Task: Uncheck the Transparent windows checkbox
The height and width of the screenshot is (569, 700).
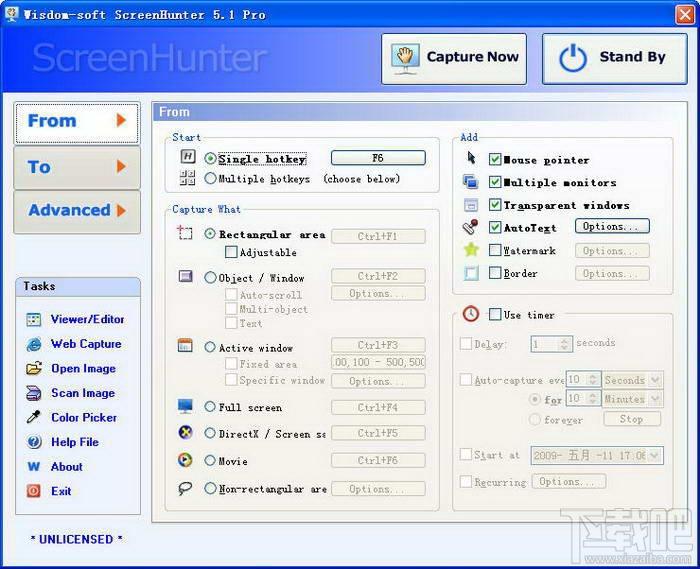Action: (495, 205)
